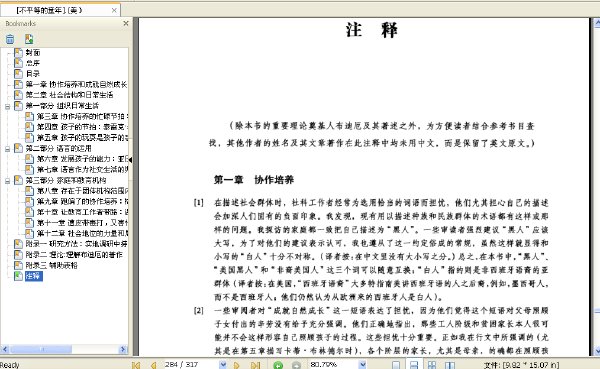Click the document scrollbar down arrow
The width and height of the screenshot is (600, 369).
pyautogui.click(x=597, y=350)
